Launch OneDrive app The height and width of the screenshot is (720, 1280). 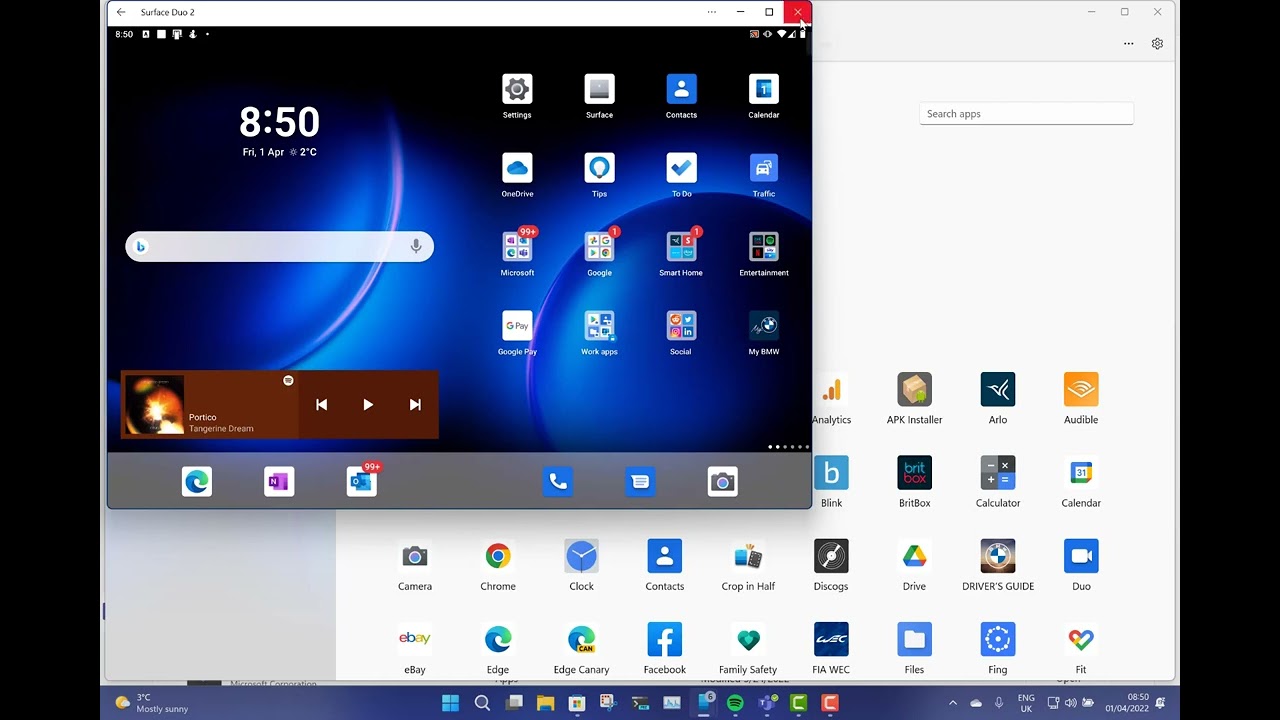click(x=517, y=168)
